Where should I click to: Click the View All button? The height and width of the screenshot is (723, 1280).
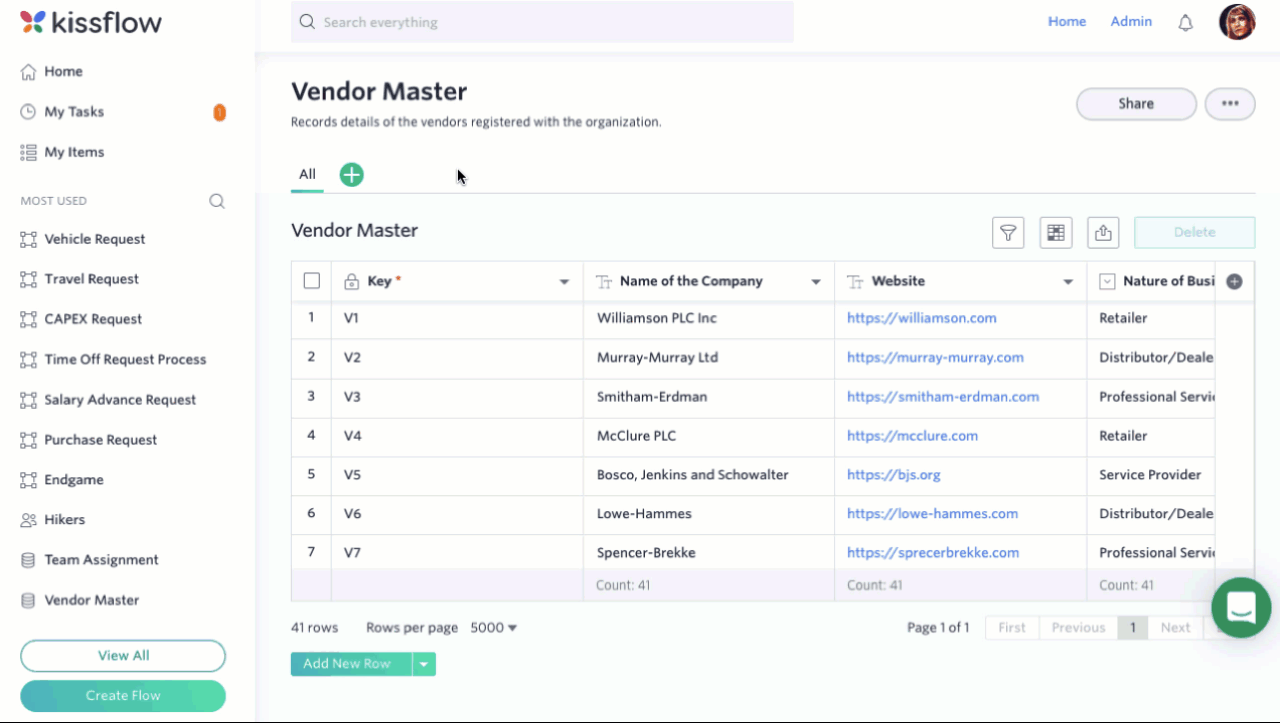[x=123, y=656]
